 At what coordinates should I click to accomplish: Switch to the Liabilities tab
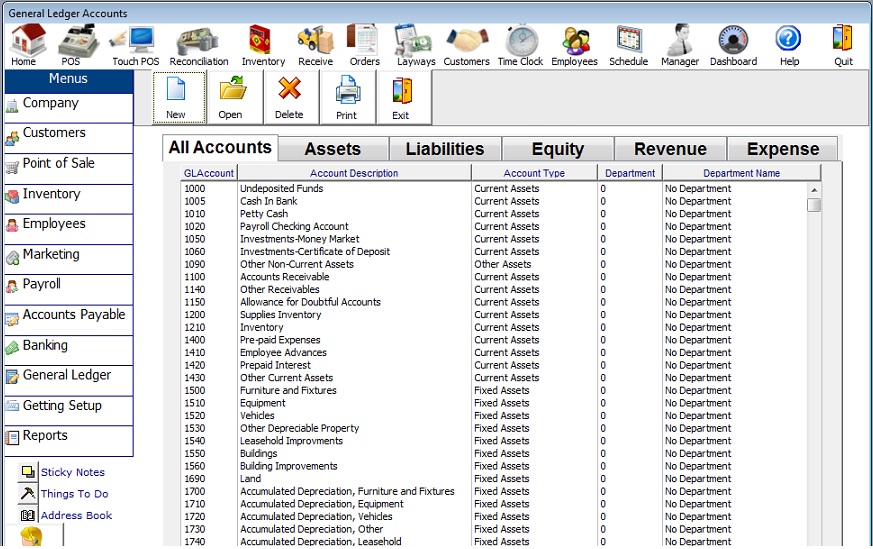[445, 149]
